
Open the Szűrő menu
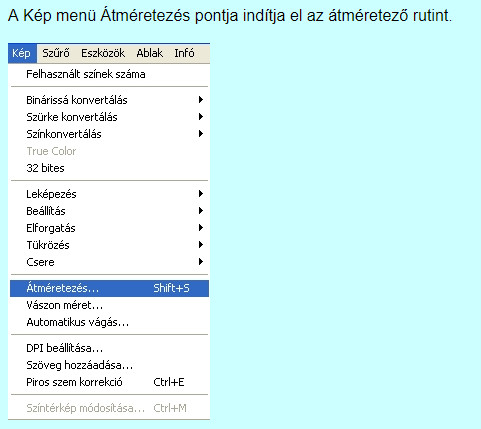click(x=56, y=53)
